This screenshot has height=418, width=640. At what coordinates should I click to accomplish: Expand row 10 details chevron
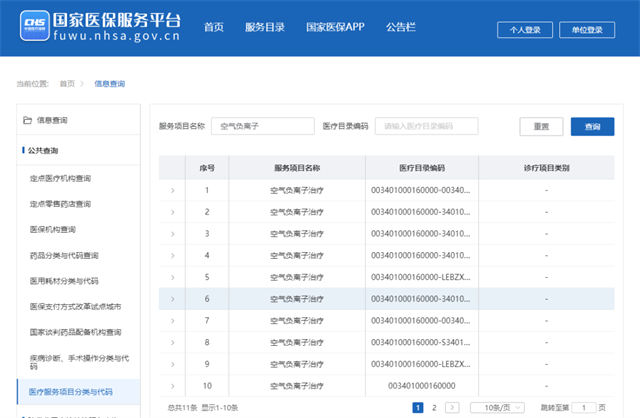click(173, 386)
